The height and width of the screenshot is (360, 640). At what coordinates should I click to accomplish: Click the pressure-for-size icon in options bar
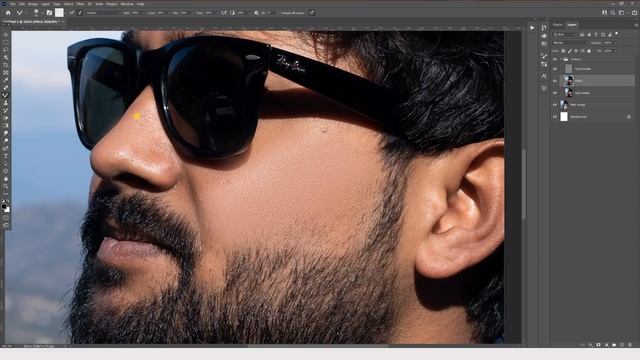(x=312, y=13)
